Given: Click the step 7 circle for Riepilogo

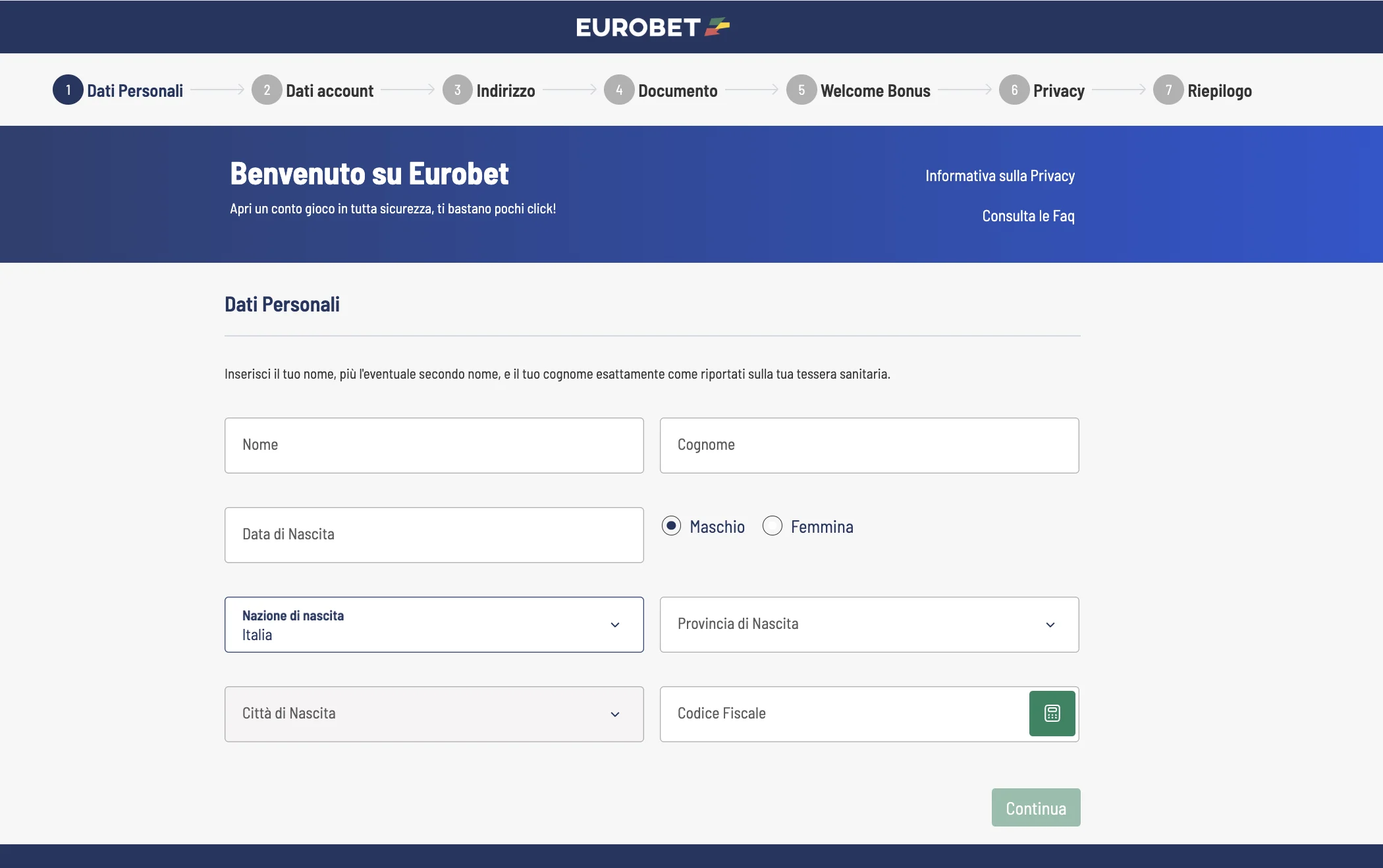Looking at the screenshot, I should click(x=1168, y=90).
